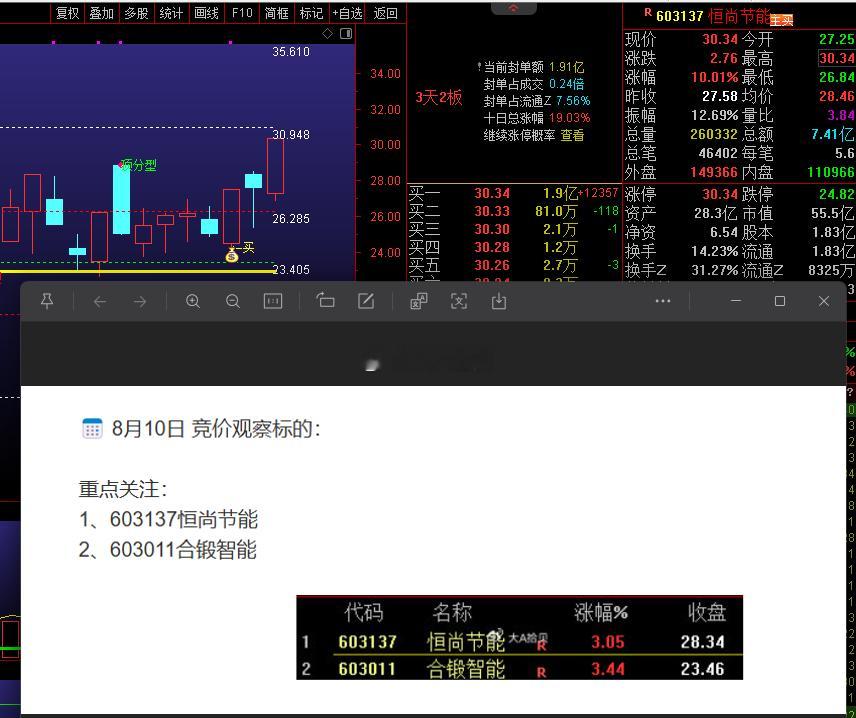Click the 2、603011合锻智能 line in the note

click(x=168, y=550)
